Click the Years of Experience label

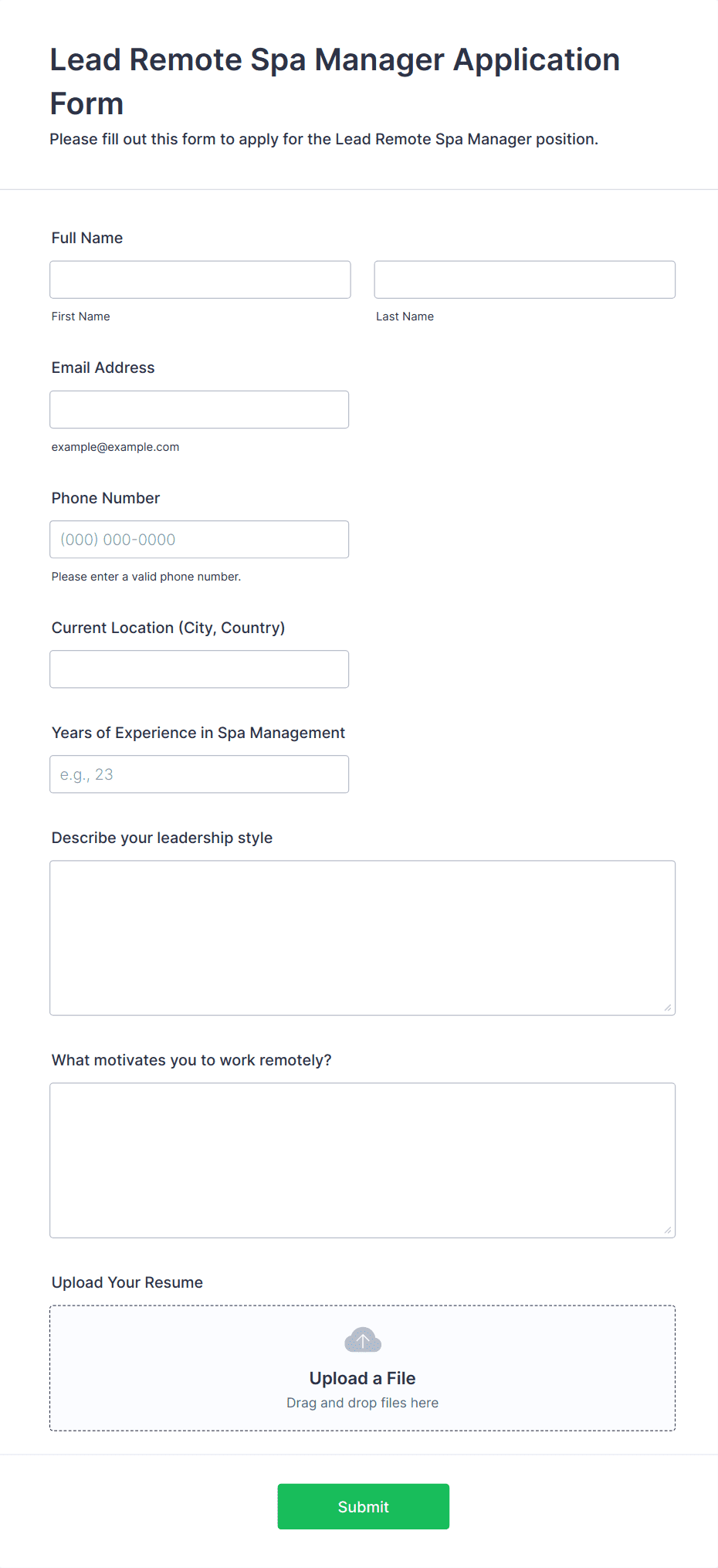pos(198,733)
